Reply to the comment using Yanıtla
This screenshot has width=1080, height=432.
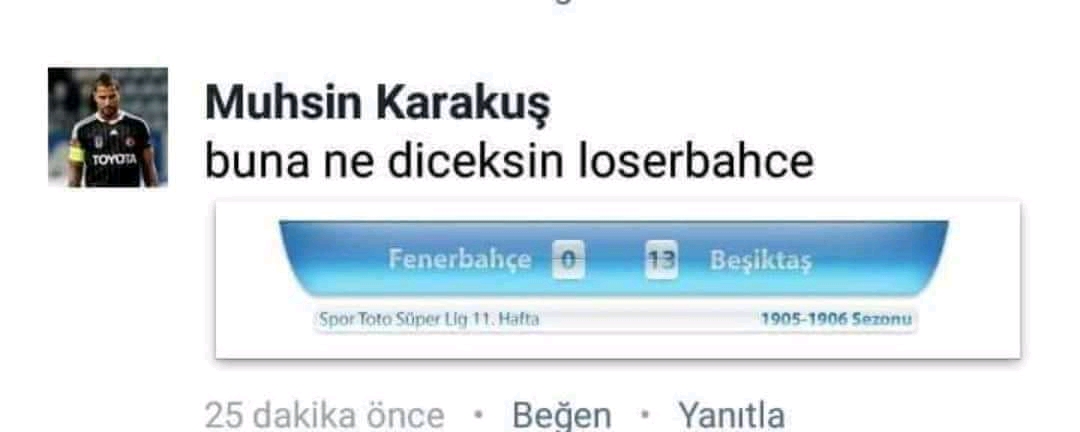pyautogui.click(x=731, y=415)
